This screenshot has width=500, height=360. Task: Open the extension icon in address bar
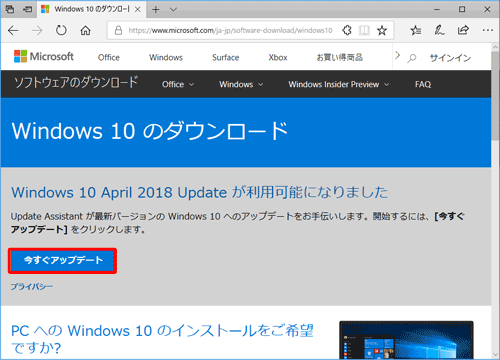347,31
